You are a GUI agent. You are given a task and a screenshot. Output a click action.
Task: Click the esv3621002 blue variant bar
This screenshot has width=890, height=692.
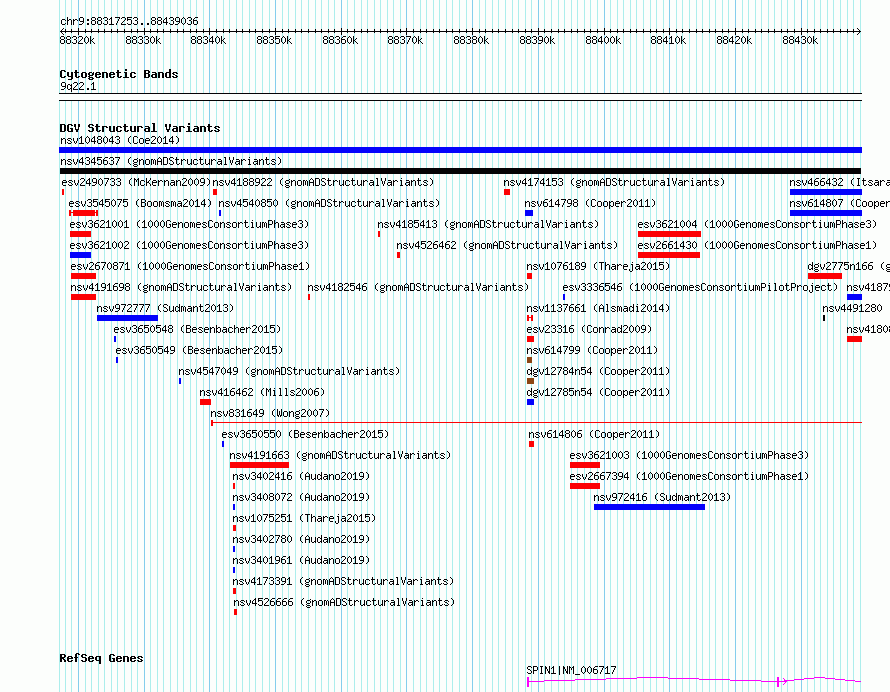pos(81,255)
